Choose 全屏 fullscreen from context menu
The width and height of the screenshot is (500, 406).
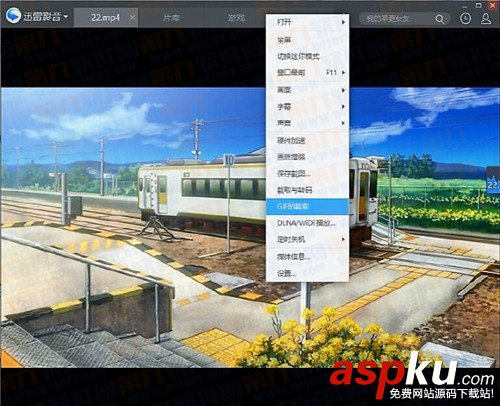[x=307, y=40]
